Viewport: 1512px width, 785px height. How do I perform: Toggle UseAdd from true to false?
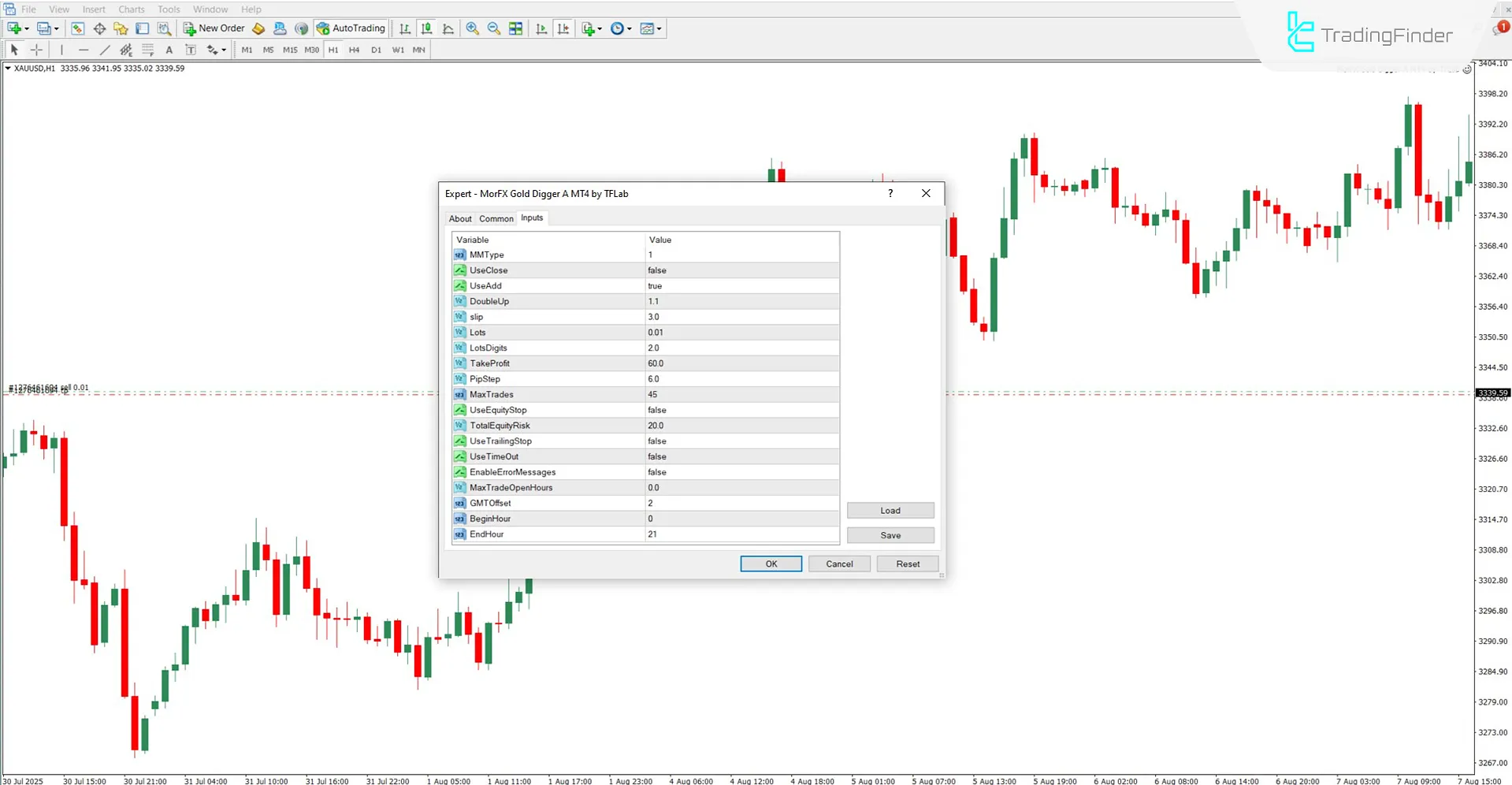[x=741, y=285]
